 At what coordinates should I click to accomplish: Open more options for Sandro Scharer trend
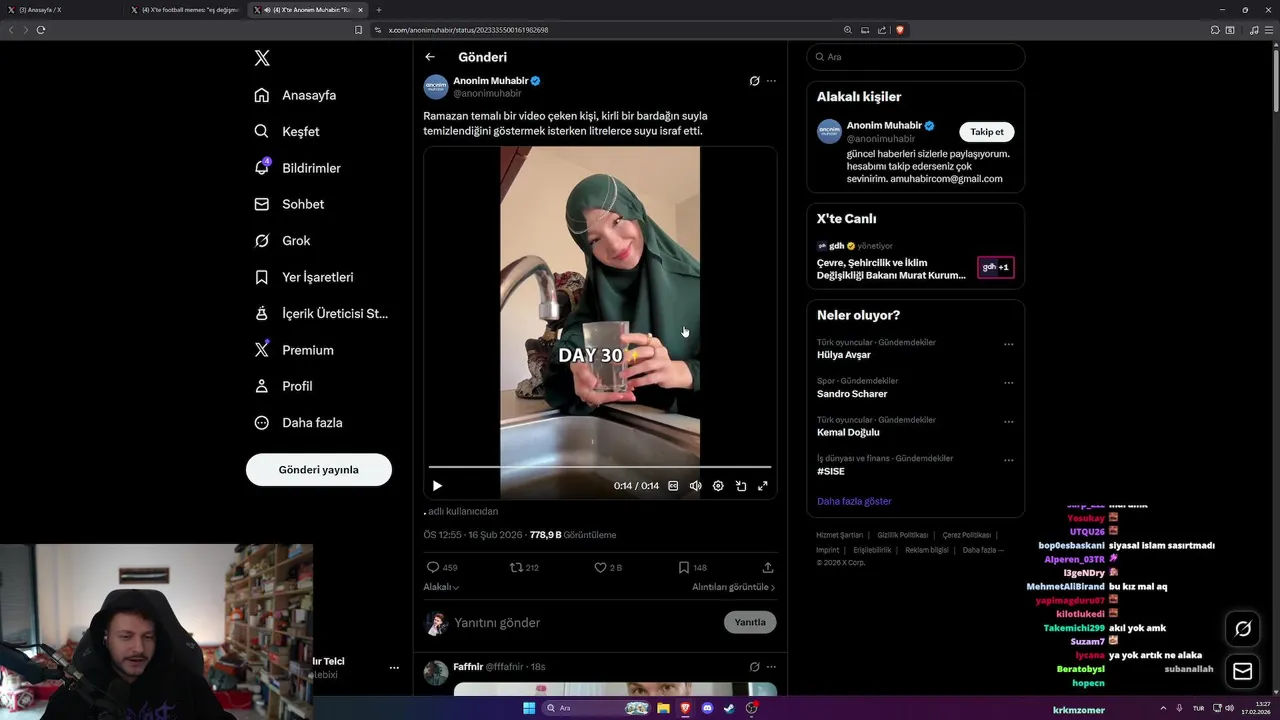click(x=1008, y=383)
